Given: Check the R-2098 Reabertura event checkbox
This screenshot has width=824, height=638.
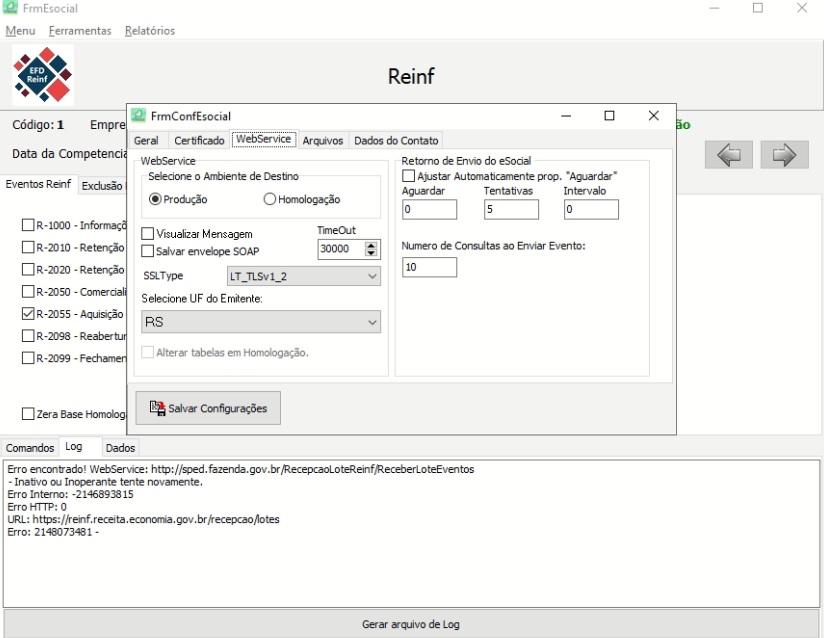Looking at the screenshot, I should (28, 336).
